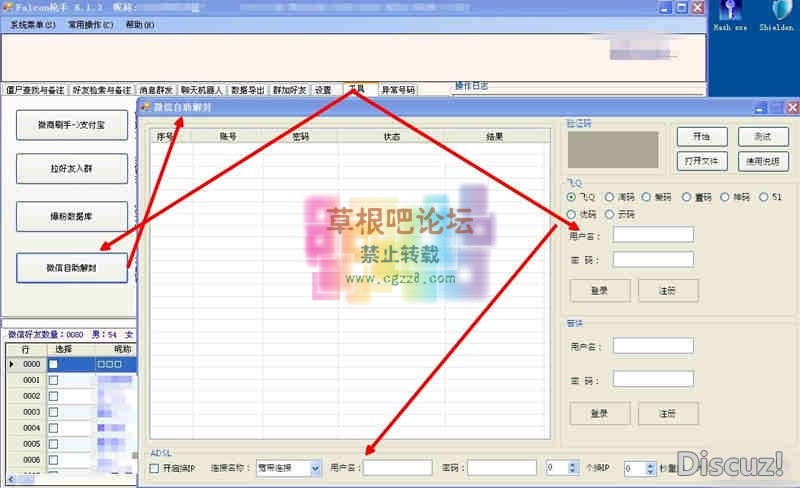Focus the 密码 field in 飞Q panel
The height and width of the screenshot is (488, 800).
[653, 259]
